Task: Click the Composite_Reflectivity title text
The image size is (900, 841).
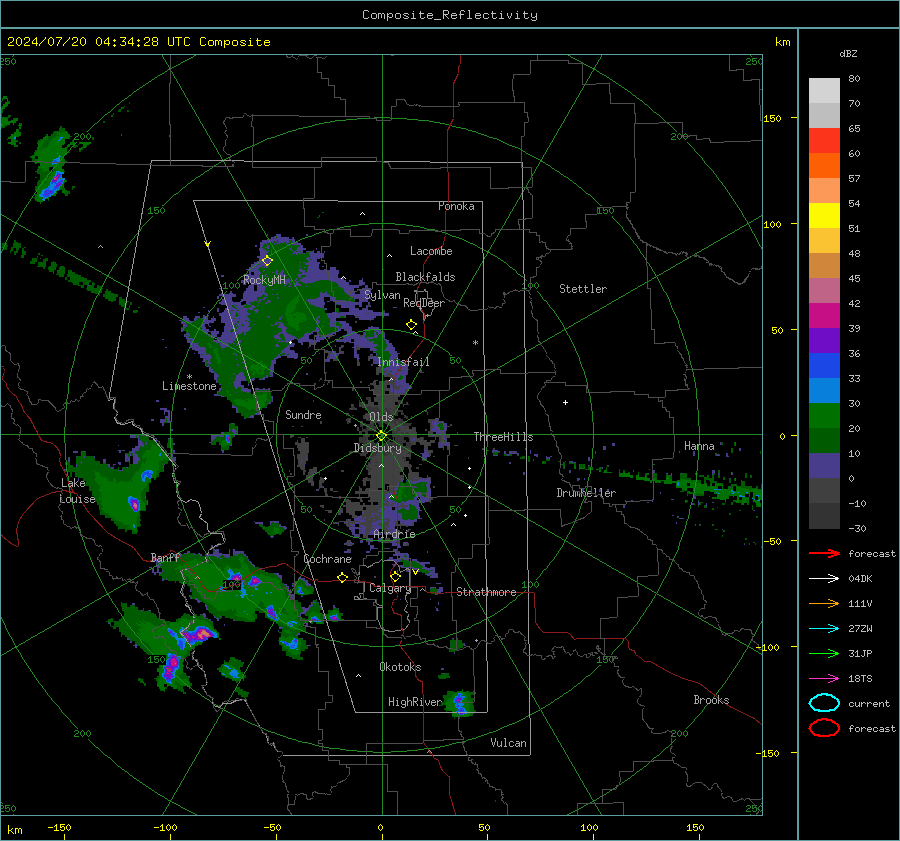Action: coord(450,15)
